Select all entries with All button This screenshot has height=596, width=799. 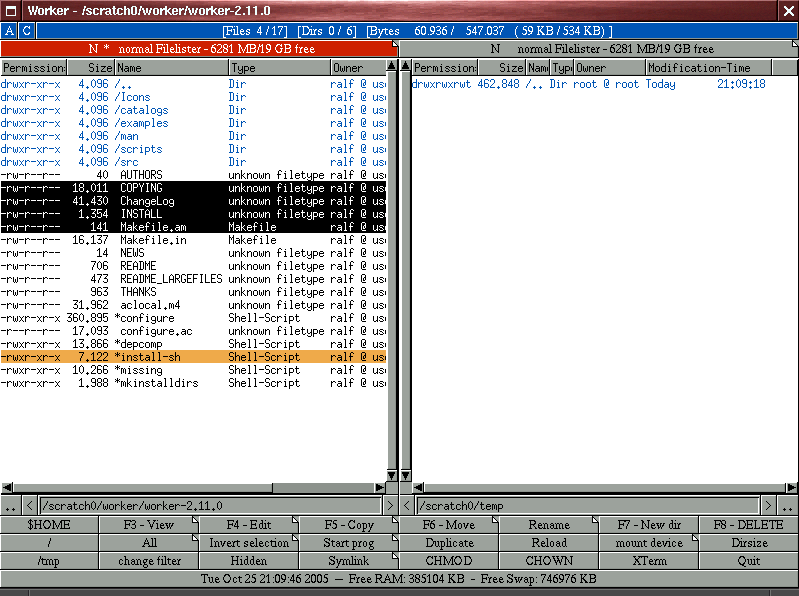coord(149,543)
